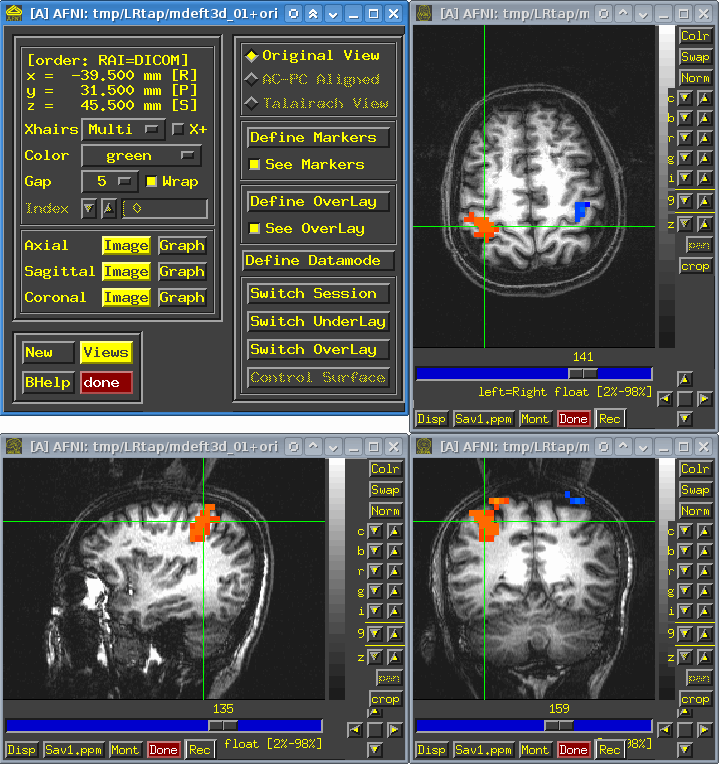Open Disp options in coronal window
Viewport: 720px width, 764px height.
pos(432,750)
